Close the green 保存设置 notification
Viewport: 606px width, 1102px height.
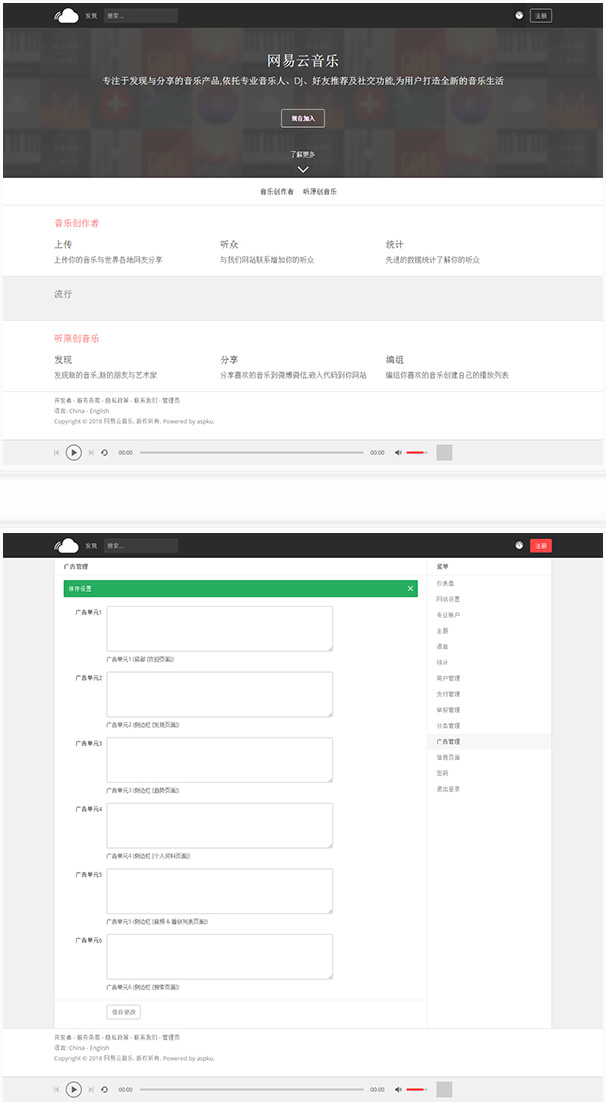click(410, 589)
